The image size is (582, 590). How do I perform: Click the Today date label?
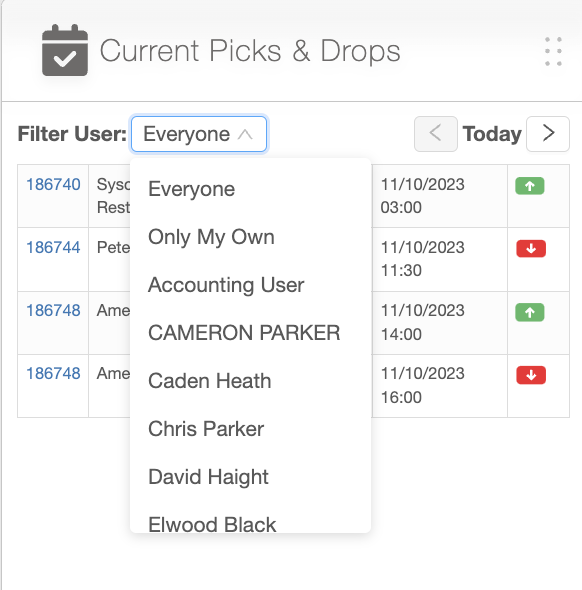pyautogui.click(x=492, y=134)
